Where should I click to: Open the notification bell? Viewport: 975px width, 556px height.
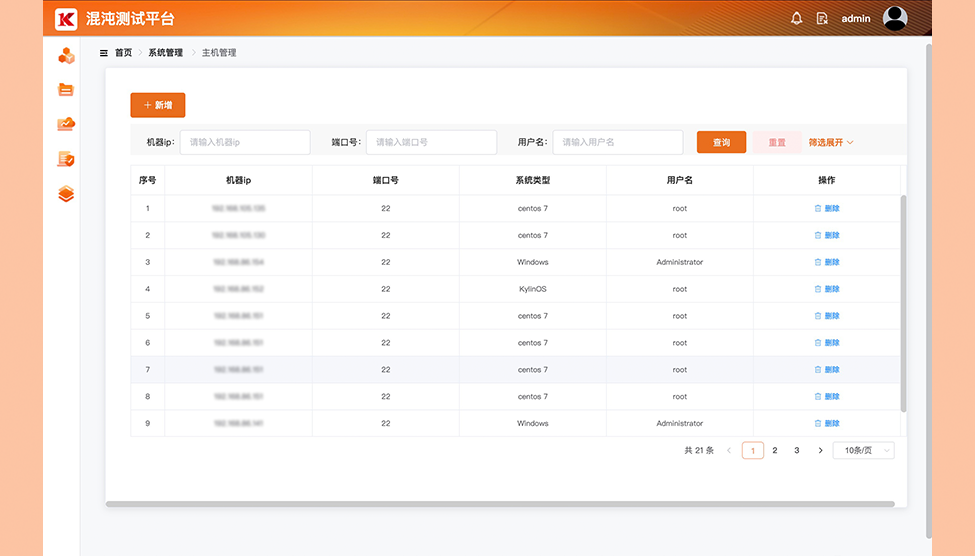[797, 19]
